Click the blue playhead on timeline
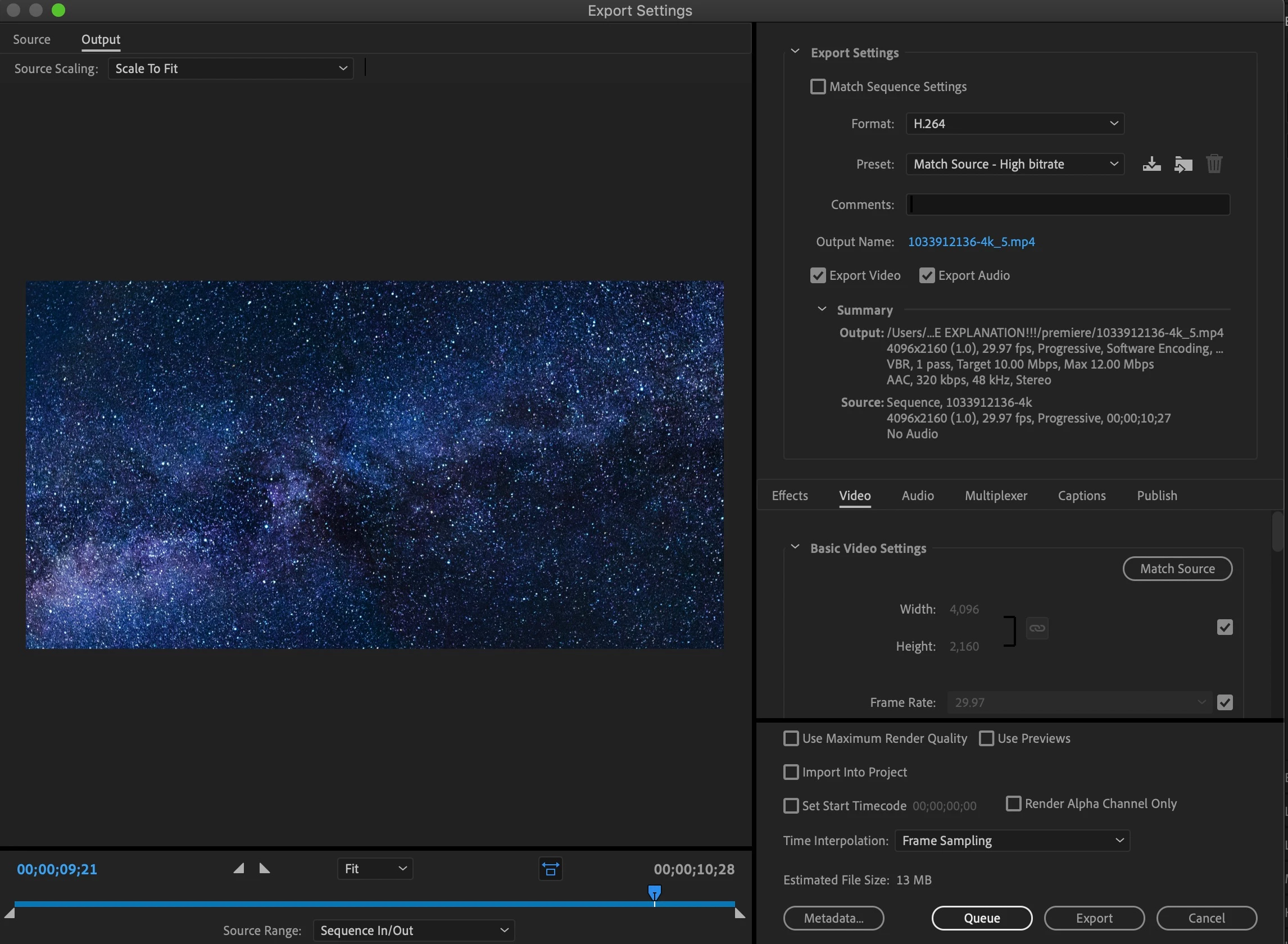 654,892
